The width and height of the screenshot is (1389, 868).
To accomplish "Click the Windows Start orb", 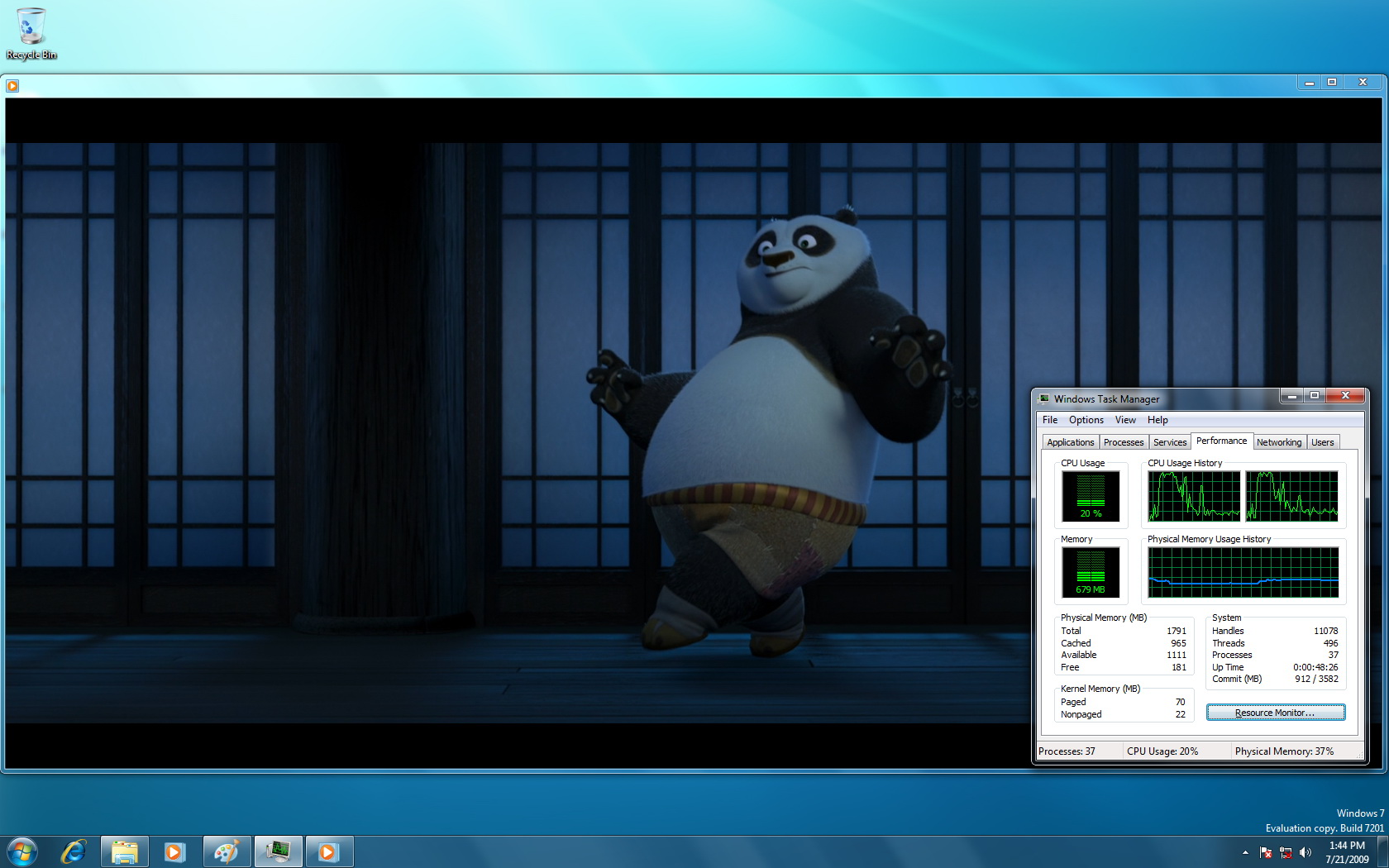I will tap(22, 851).
